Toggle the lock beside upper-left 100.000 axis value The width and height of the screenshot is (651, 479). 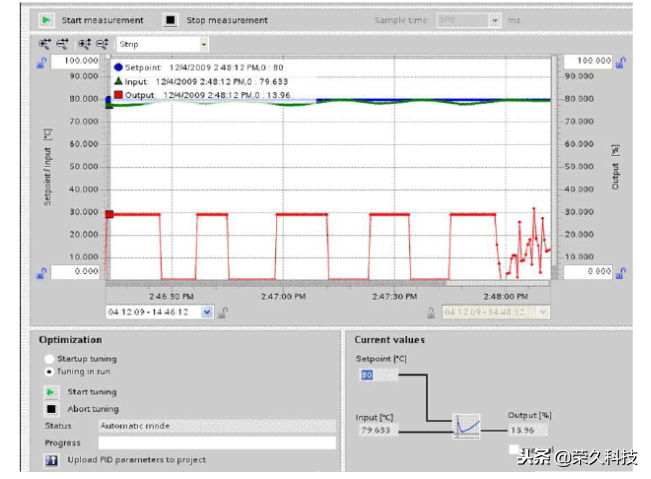click(x=41, y=62)
